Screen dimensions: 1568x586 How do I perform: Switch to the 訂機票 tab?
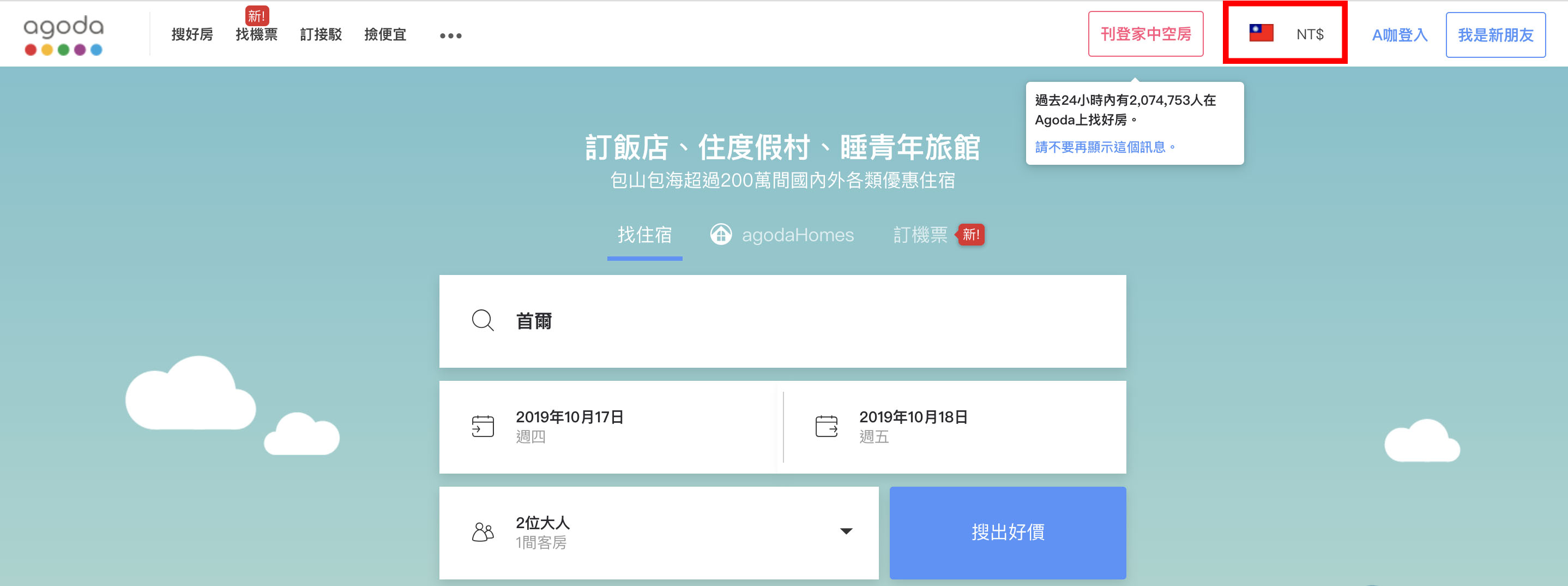click(920, 235)
